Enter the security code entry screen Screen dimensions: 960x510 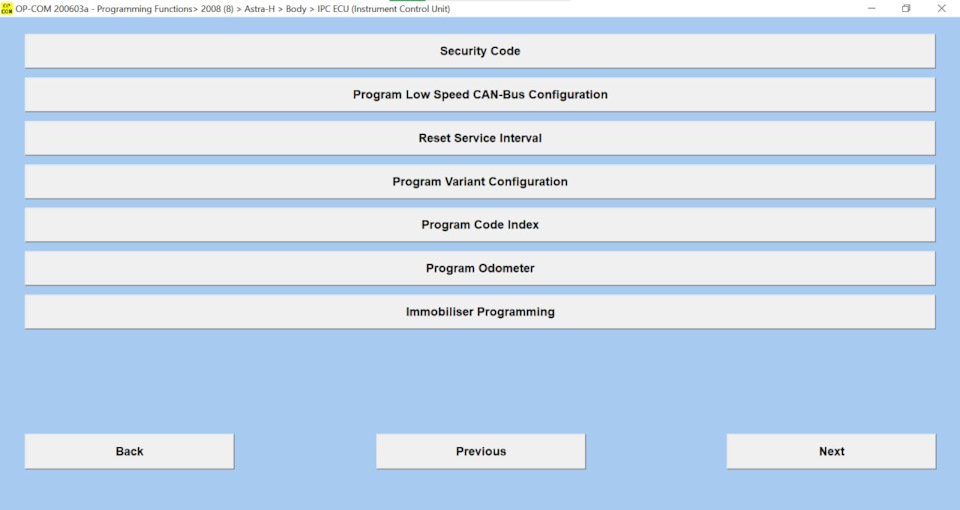[480, 51]
